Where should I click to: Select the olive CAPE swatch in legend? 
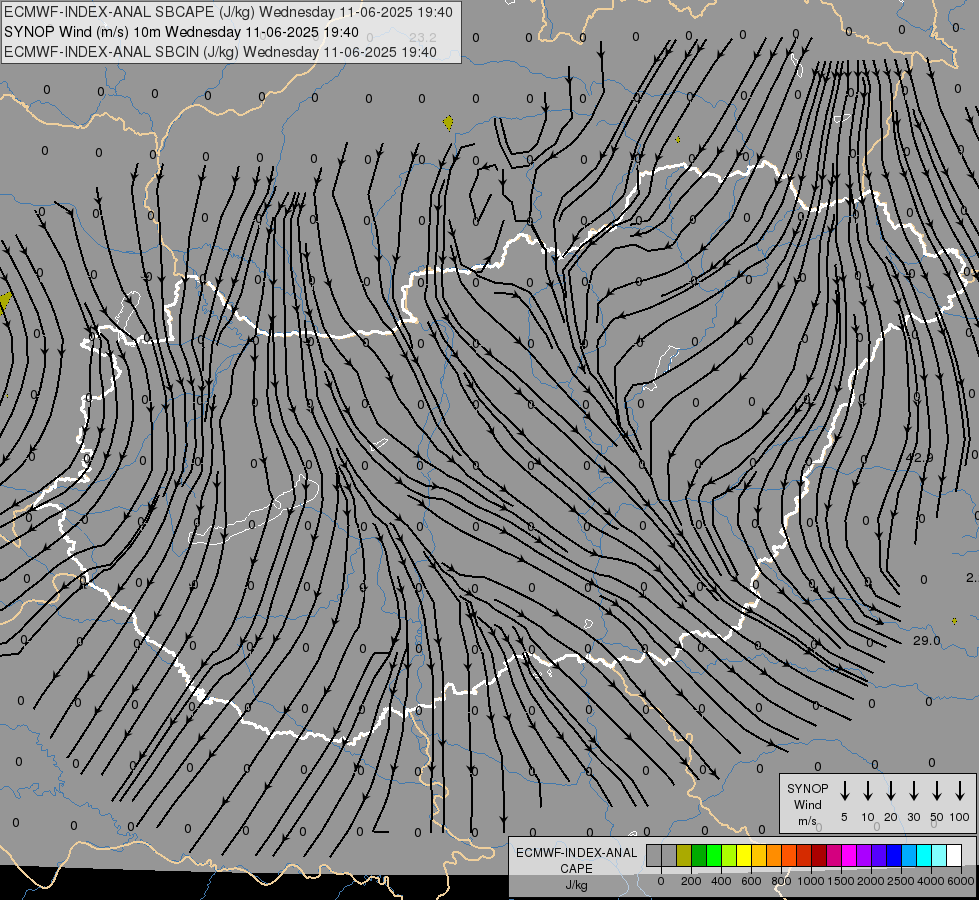tap(684, 855)
